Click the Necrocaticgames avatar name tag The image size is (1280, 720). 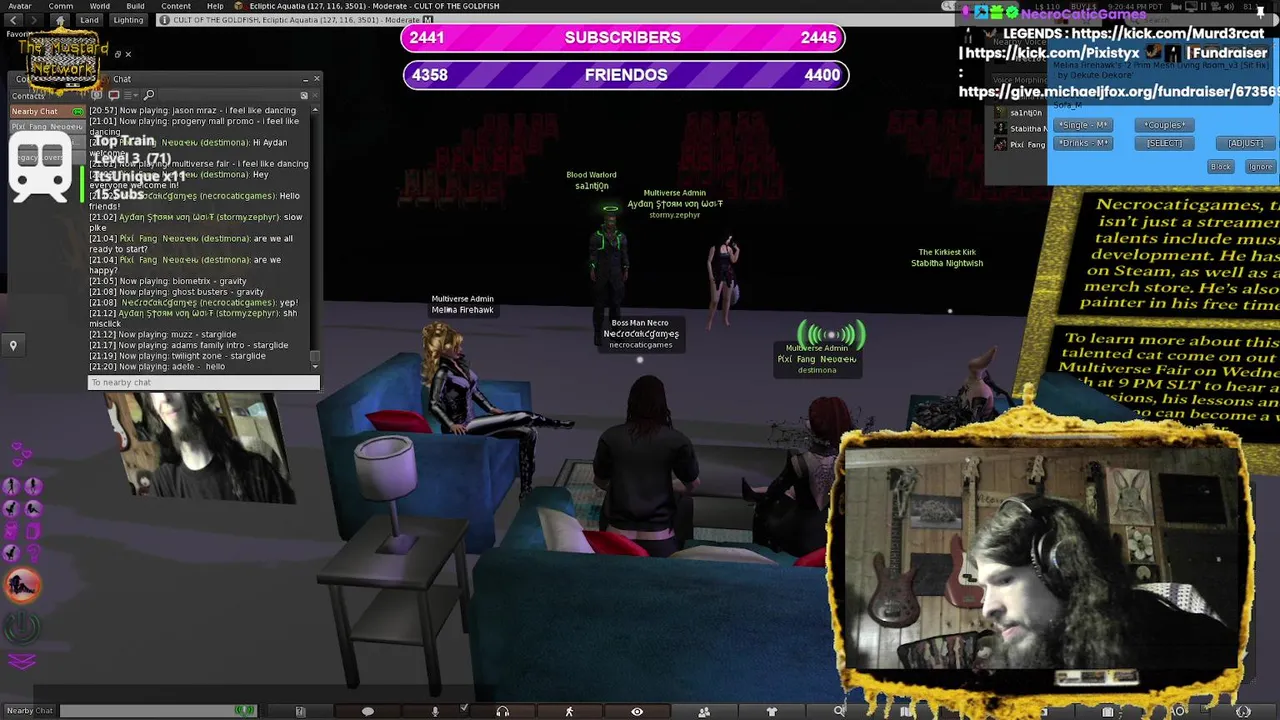640,334
